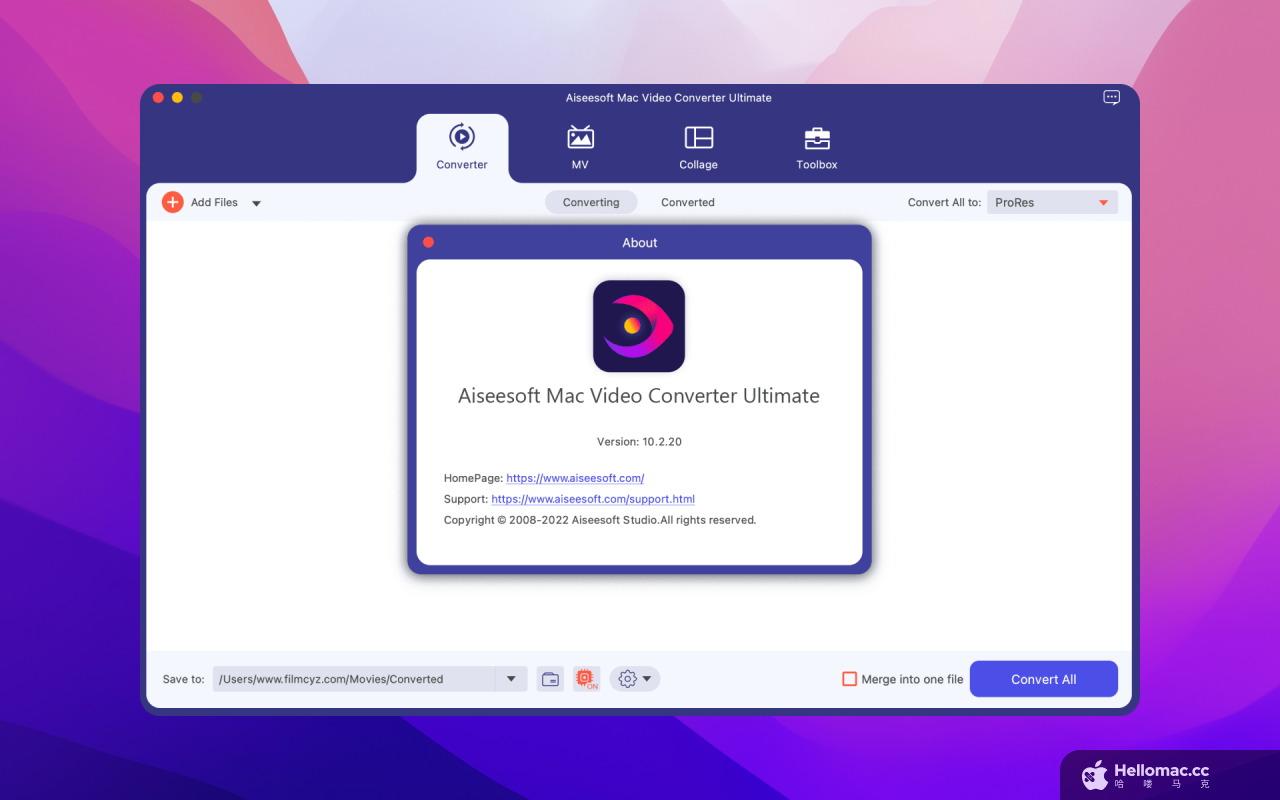The height and width of the screenshot is (800, 1280).
Task: Open the HomePage link aiseesoft.com
Action: point(575,478)
